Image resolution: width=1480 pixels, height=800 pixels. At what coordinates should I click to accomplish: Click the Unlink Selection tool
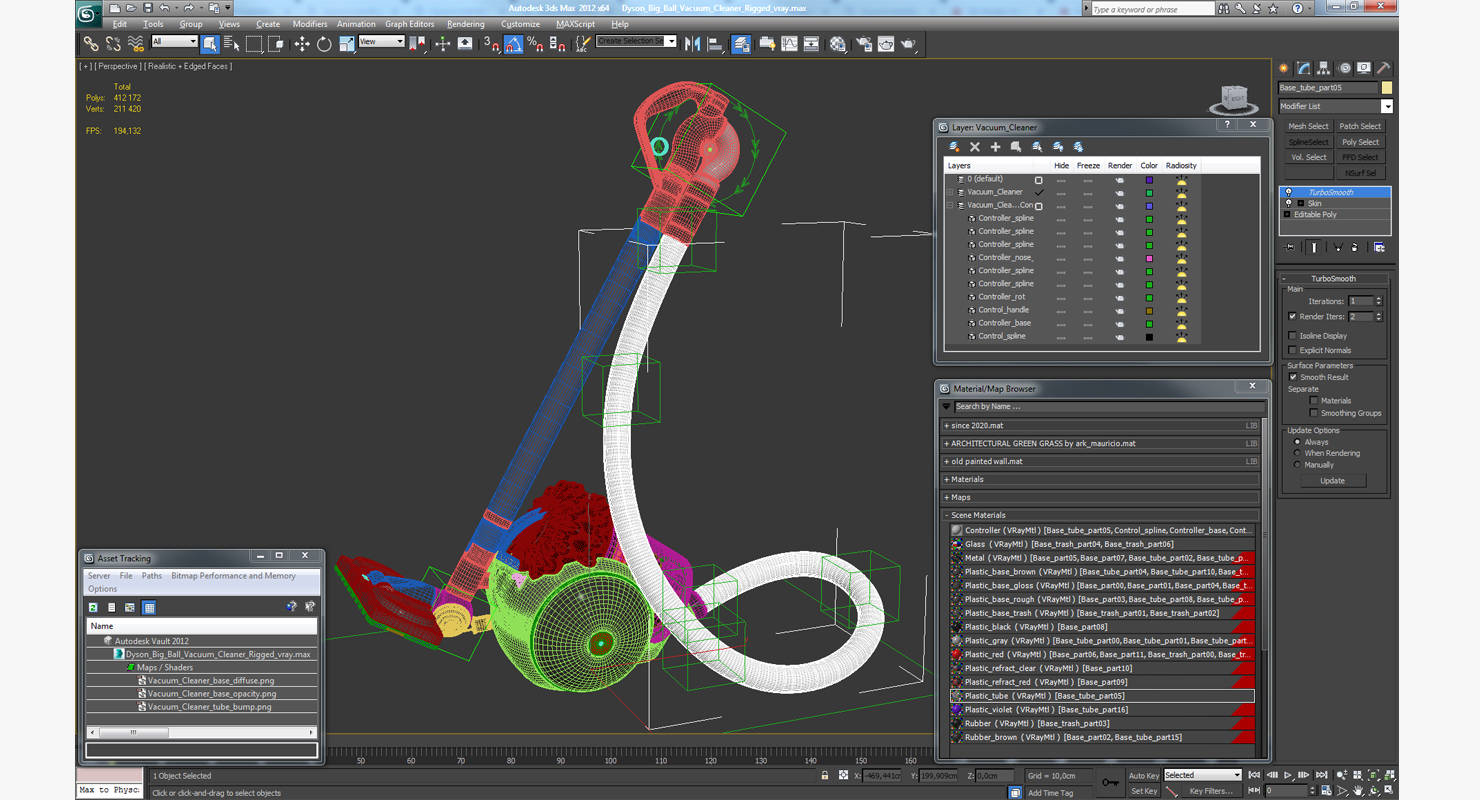coord(113,44)
